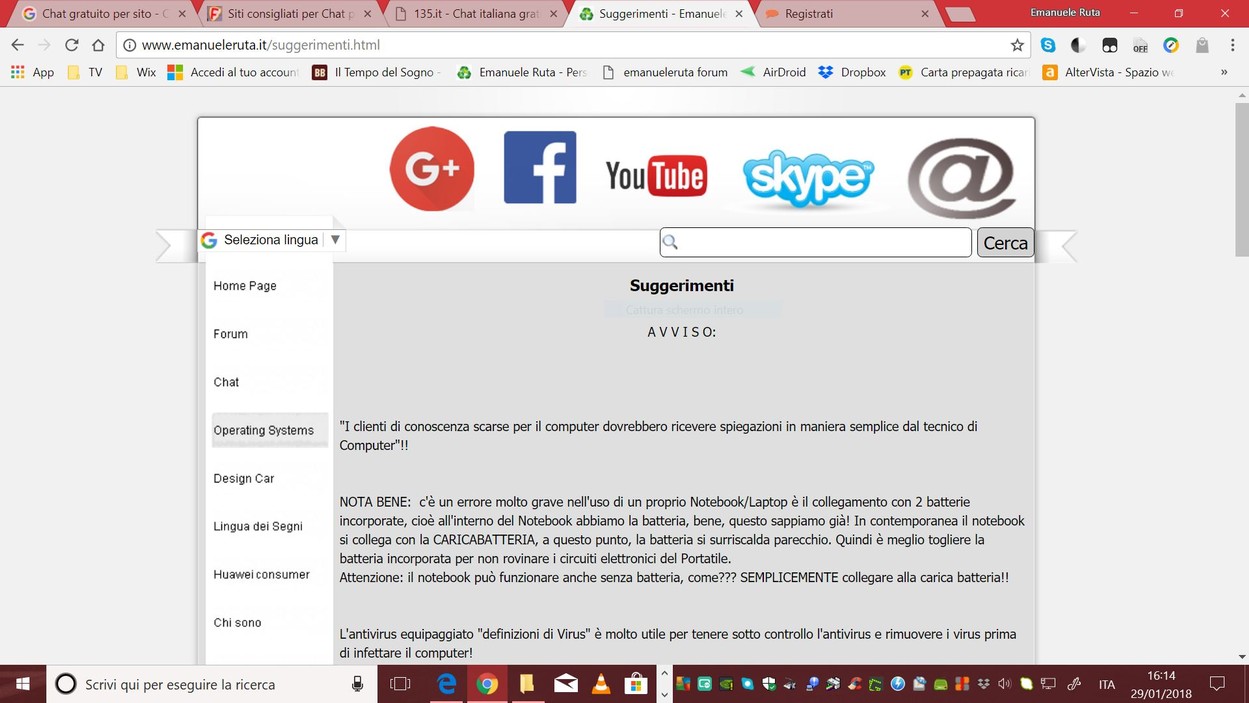Open the Dropbox tray icon
Viewport: 1249px width, 703px height.
click(983, 684)
